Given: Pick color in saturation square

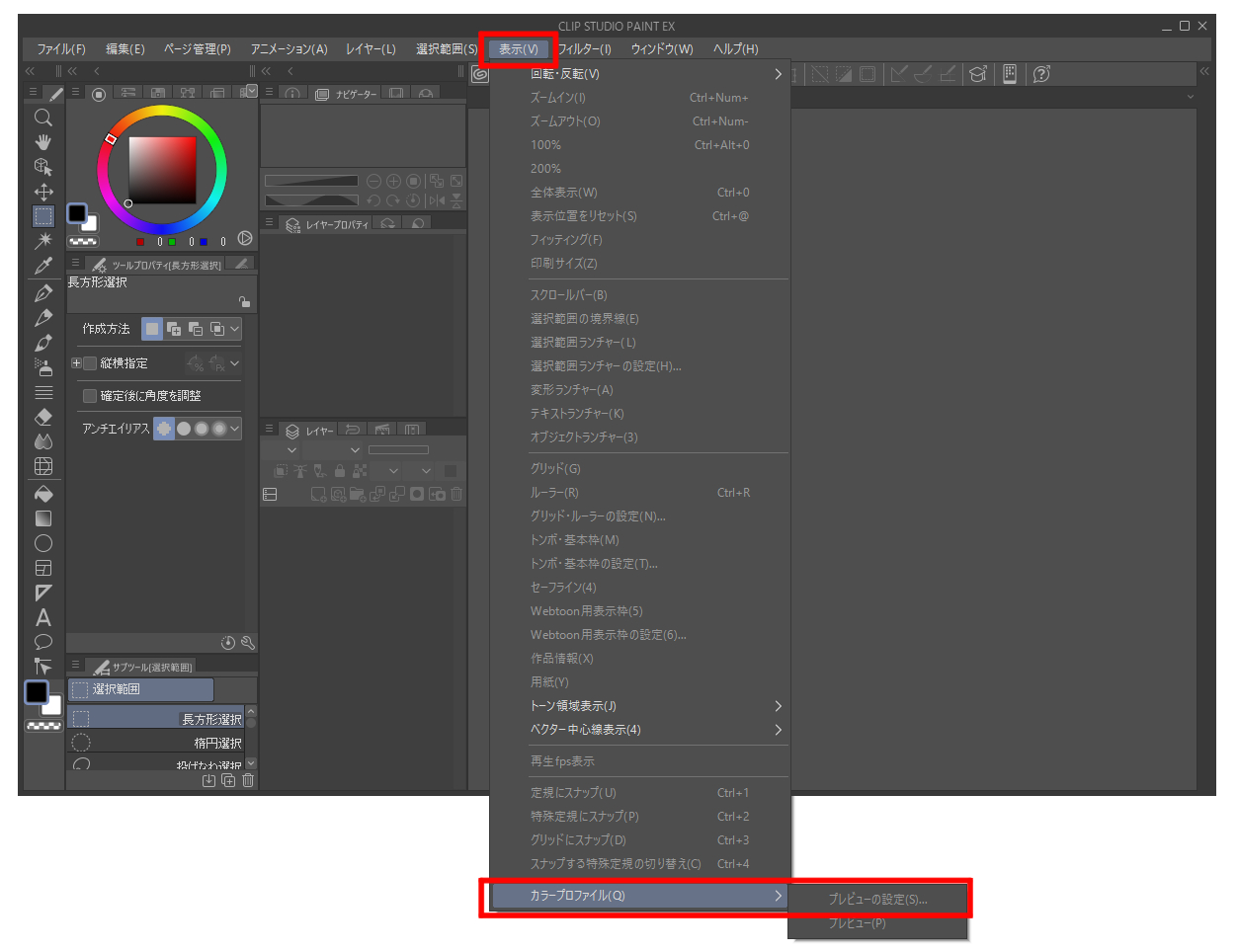Looking at the screenshot, I should pyautogui.click(x=162, y=170).
